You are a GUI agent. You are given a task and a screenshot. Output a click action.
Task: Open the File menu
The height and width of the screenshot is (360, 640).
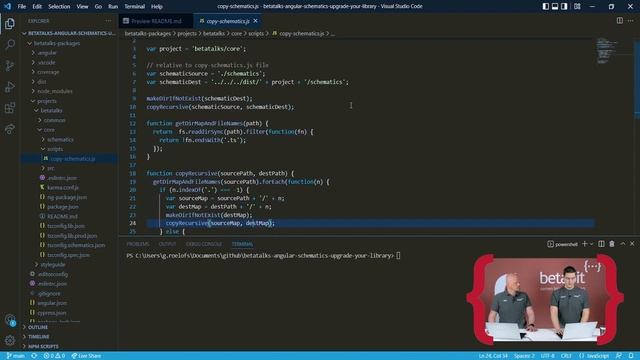[22, 7]
